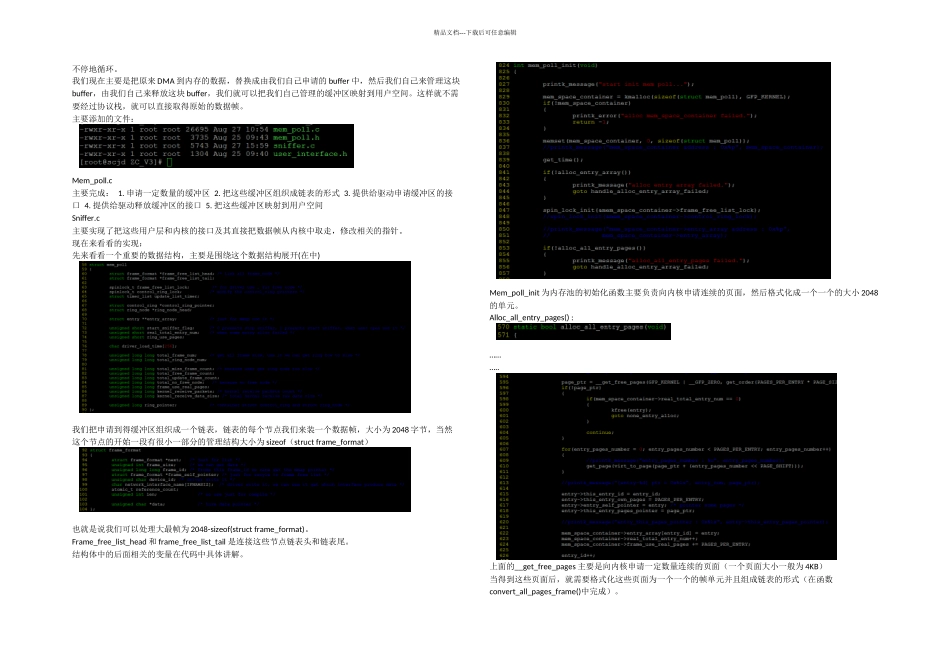The width and height of the screenshot is (950, 672).
Task: Click the header text '精品文档---下载后可任意编辑'
Action: [475, 33]
